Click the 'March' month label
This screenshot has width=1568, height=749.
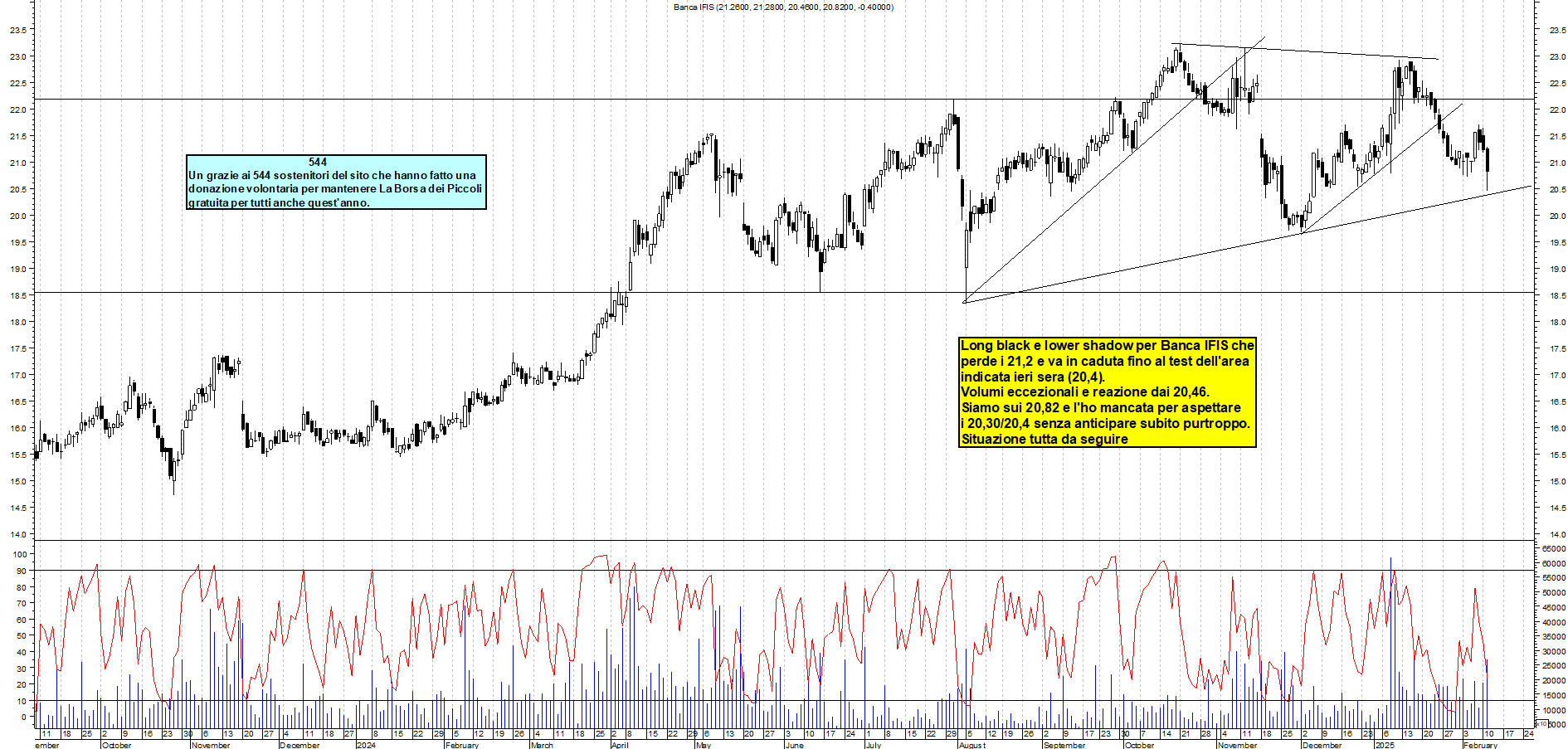[x=542, y=745]
